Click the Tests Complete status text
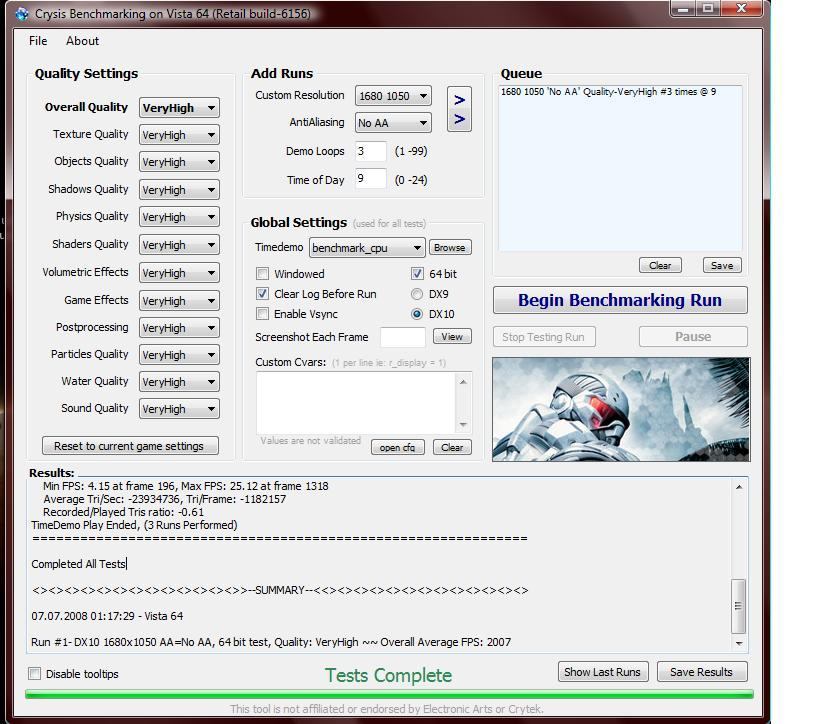840x724 pixels. (388, 675)
